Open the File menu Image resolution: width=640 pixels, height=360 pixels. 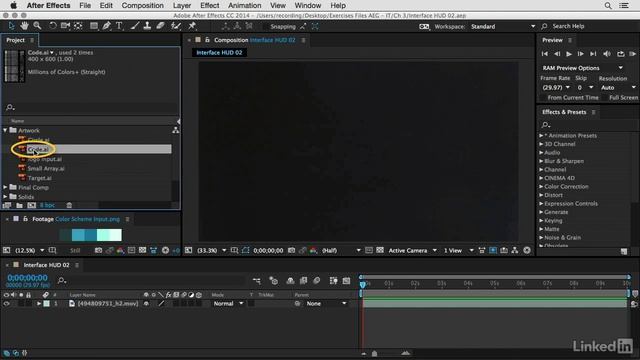pos(85,5)
